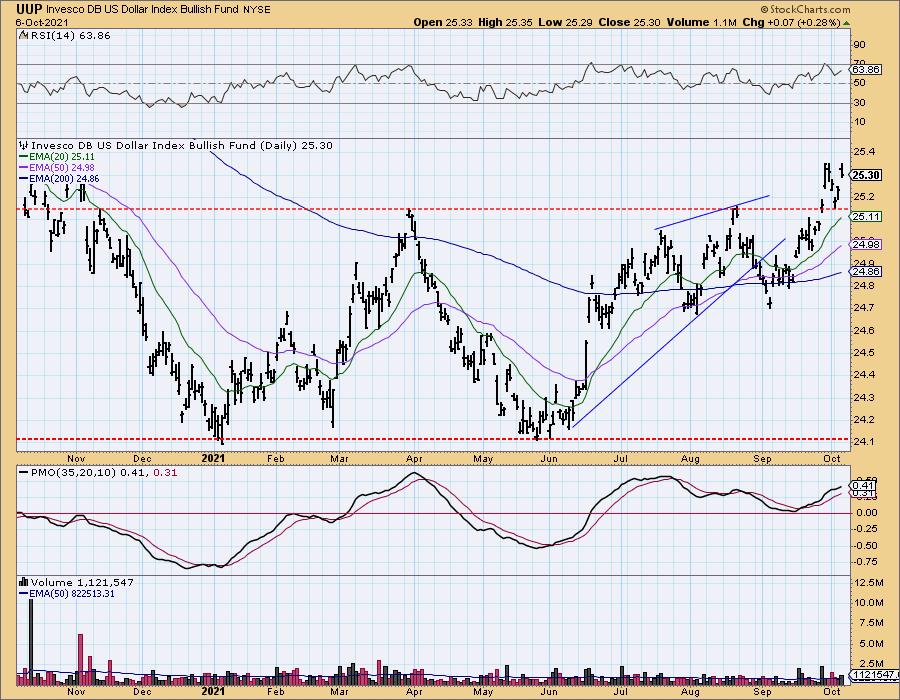Click the red 0.31 PMO signal value in the legend
900x700 pixels.
click(x=166, y=473)
